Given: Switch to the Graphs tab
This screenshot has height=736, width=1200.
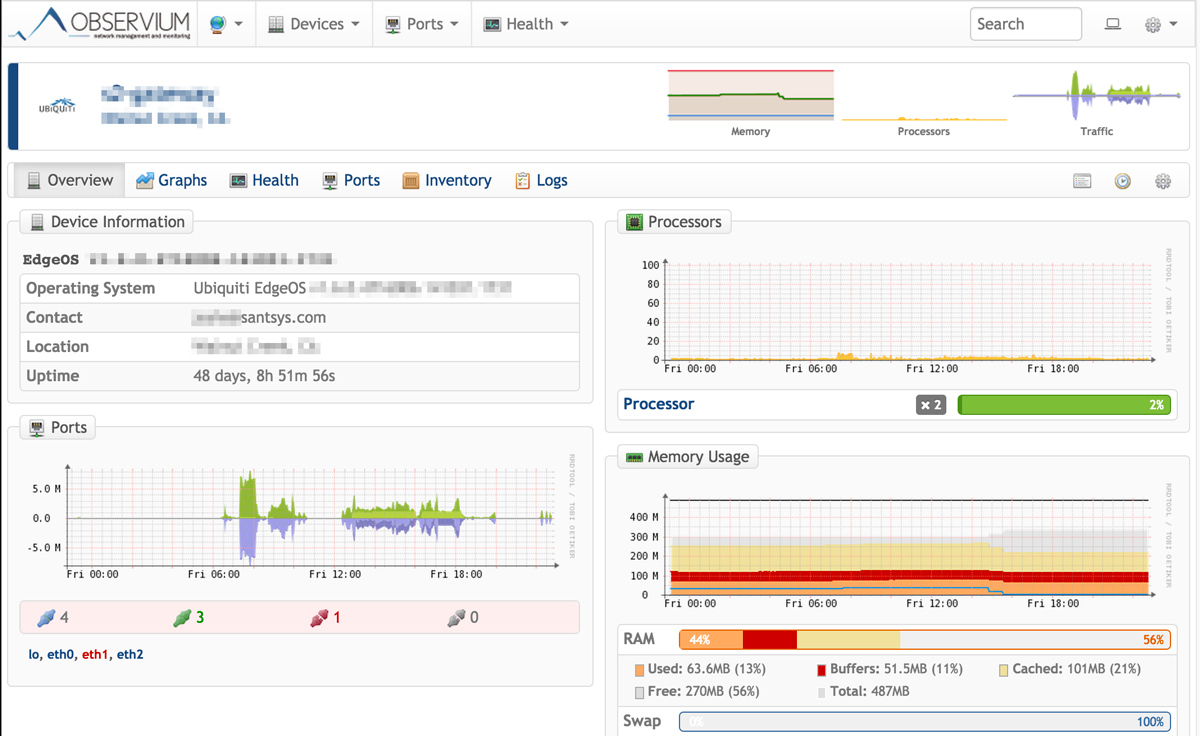Looking at the screenshot, I should click(x=171, y=180).
